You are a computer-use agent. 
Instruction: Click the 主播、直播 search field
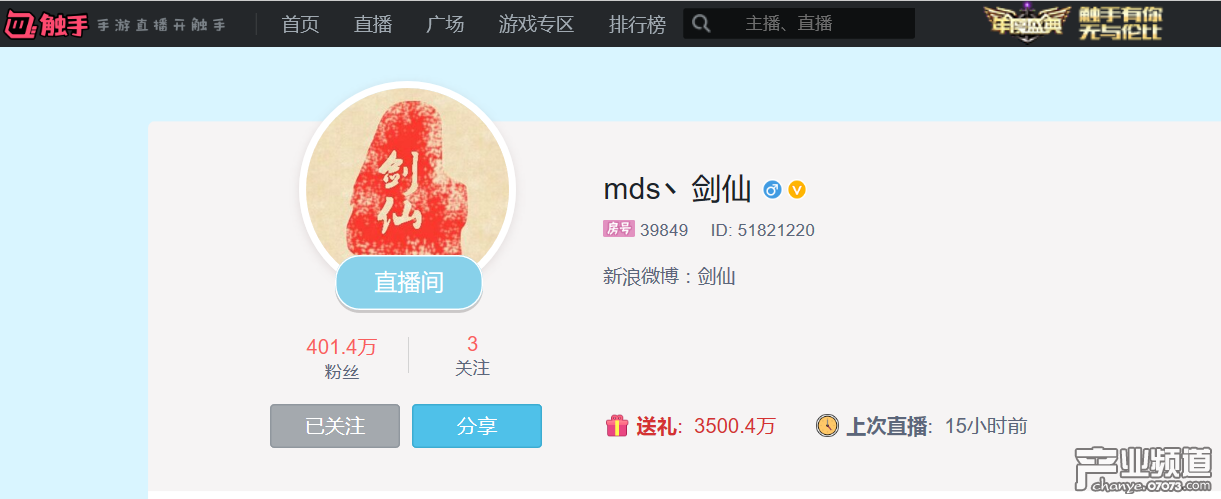[x=815, y=23]
